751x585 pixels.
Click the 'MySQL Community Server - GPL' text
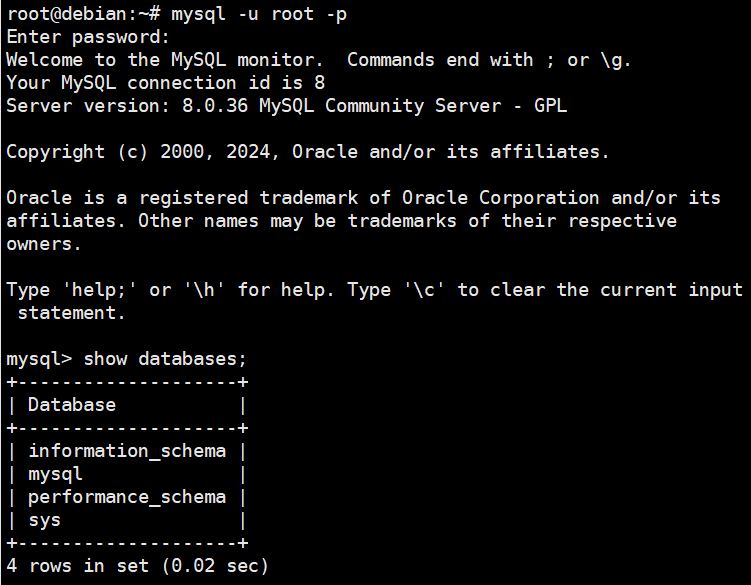click(413, 106)
